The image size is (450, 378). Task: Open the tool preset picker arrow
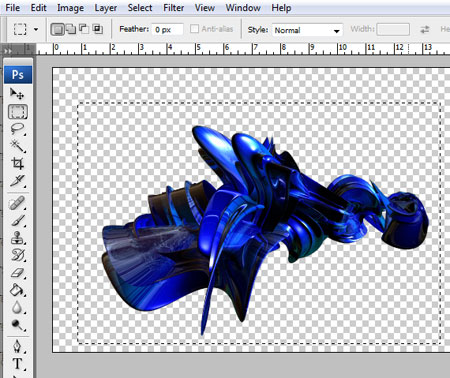click(x=36, y=29)
